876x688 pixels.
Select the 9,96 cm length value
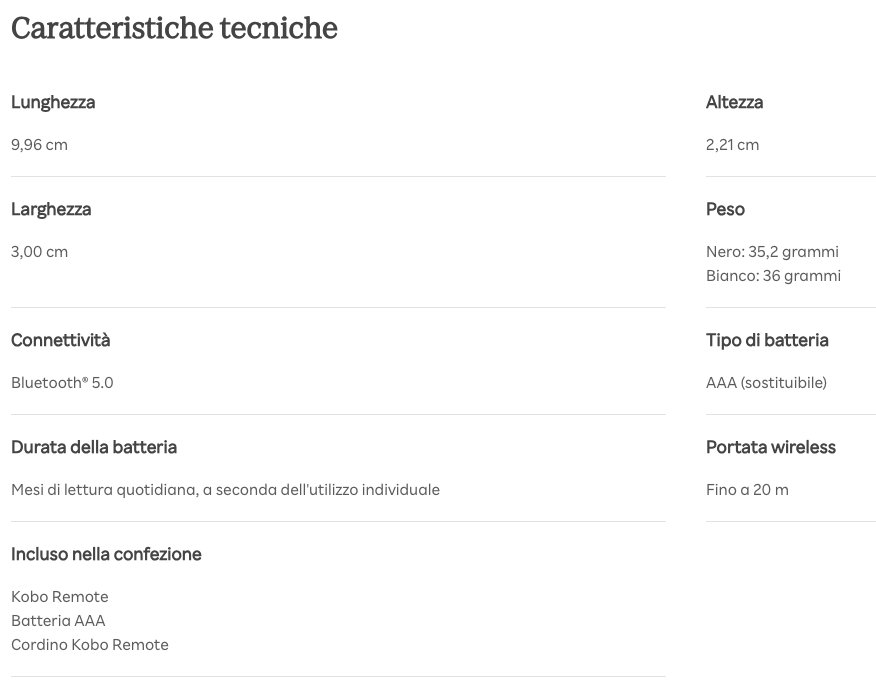[x=39, y=145]
